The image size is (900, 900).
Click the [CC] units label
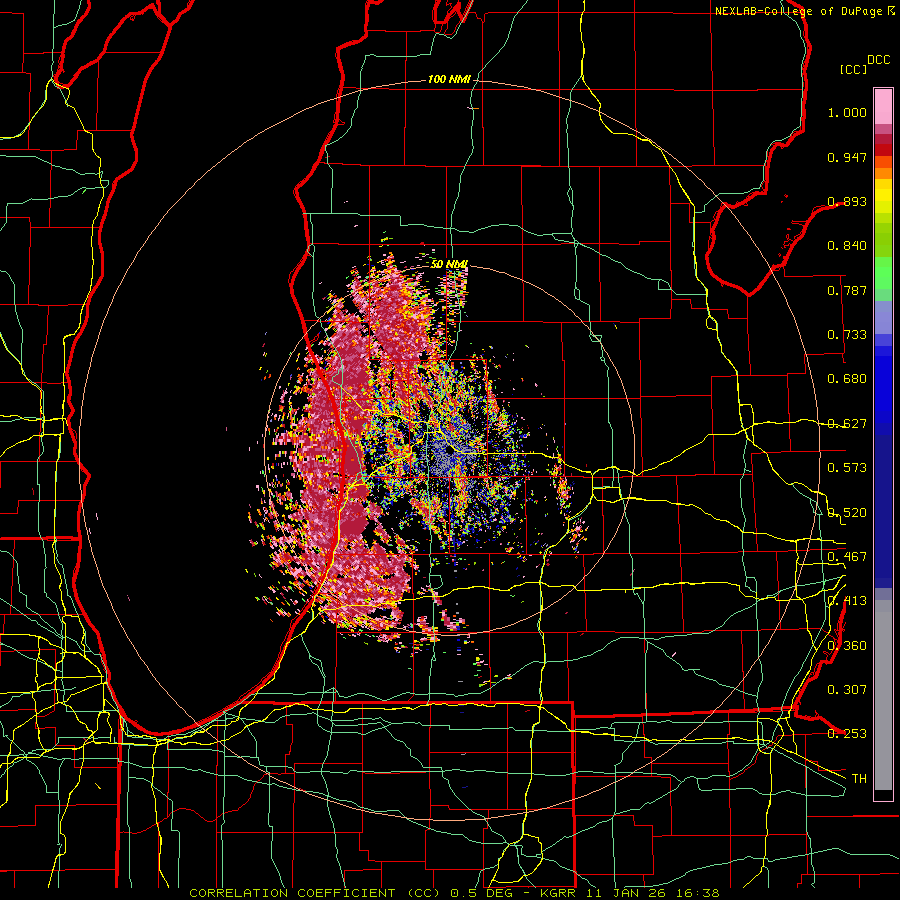point(854,69)
